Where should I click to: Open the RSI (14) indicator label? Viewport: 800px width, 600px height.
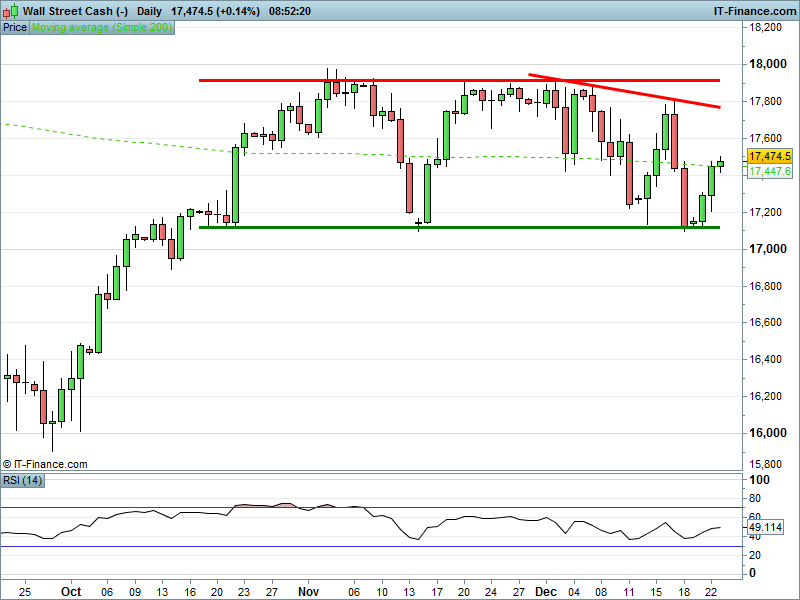[22, 481]
